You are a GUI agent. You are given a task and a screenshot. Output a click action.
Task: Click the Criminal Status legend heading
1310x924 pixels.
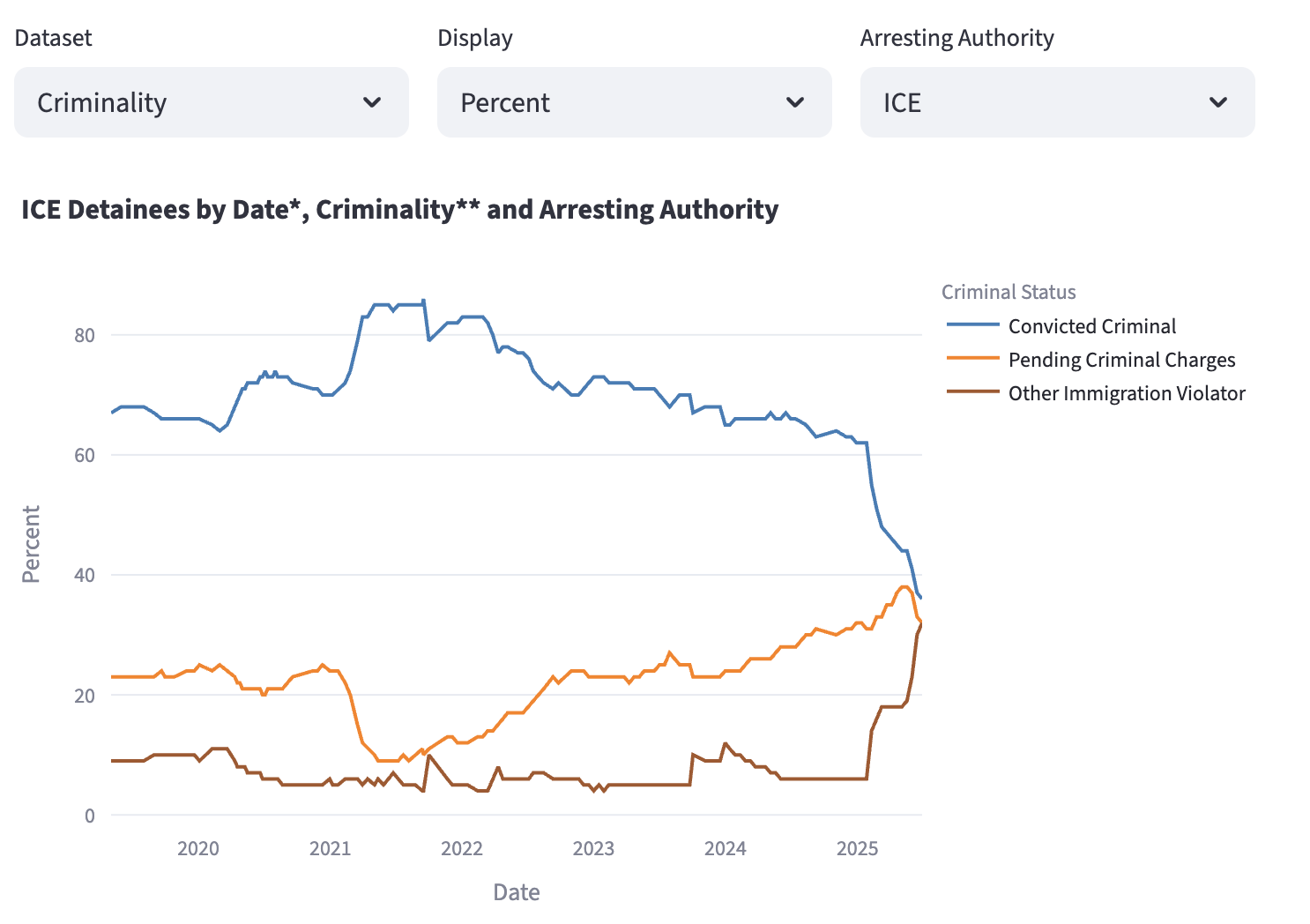tap(1009, 292)
